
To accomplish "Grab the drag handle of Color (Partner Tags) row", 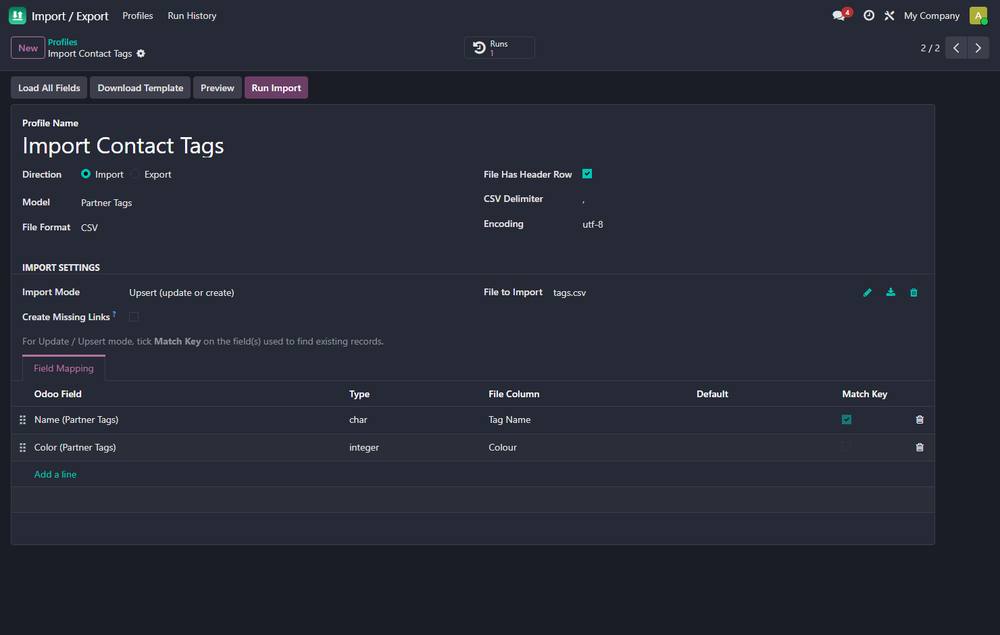I will pyautogui.click(x=22, y=448).
